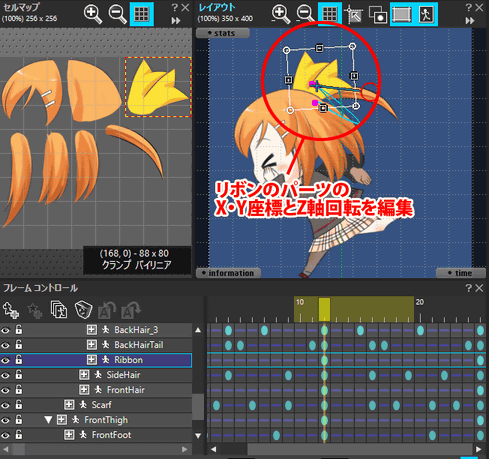Viewport: 489px width, 459px height.
Task: Expand the FrontThigh attribute rows
Action: [62, 420]
